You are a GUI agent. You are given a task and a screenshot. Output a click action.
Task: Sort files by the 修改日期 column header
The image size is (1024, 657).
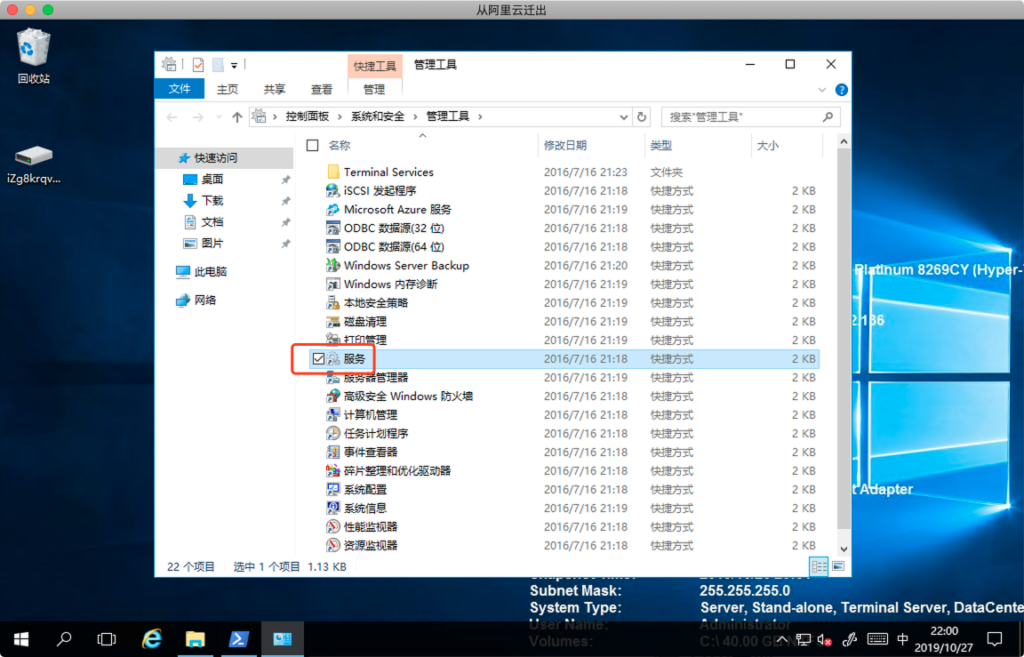click(565, 146)
